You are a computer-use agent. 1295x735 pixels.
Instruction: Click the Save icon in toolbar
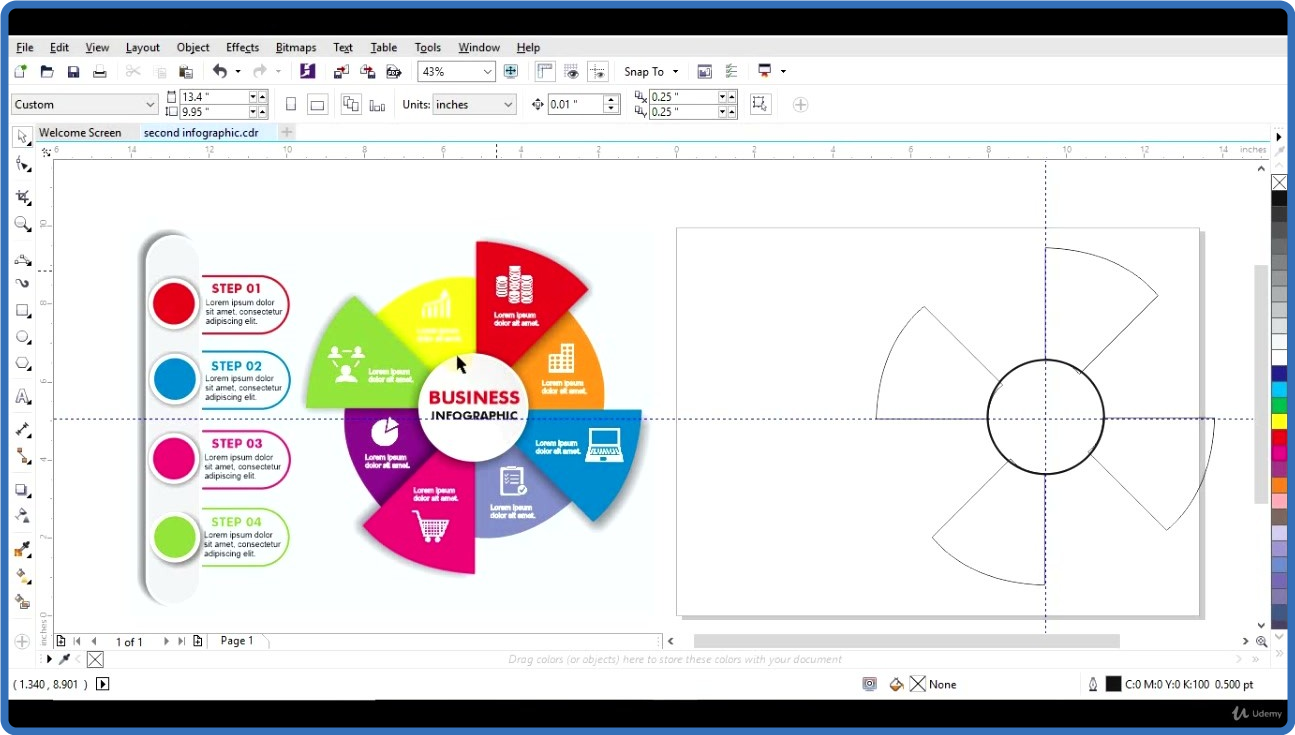click(x=73, y=72)
